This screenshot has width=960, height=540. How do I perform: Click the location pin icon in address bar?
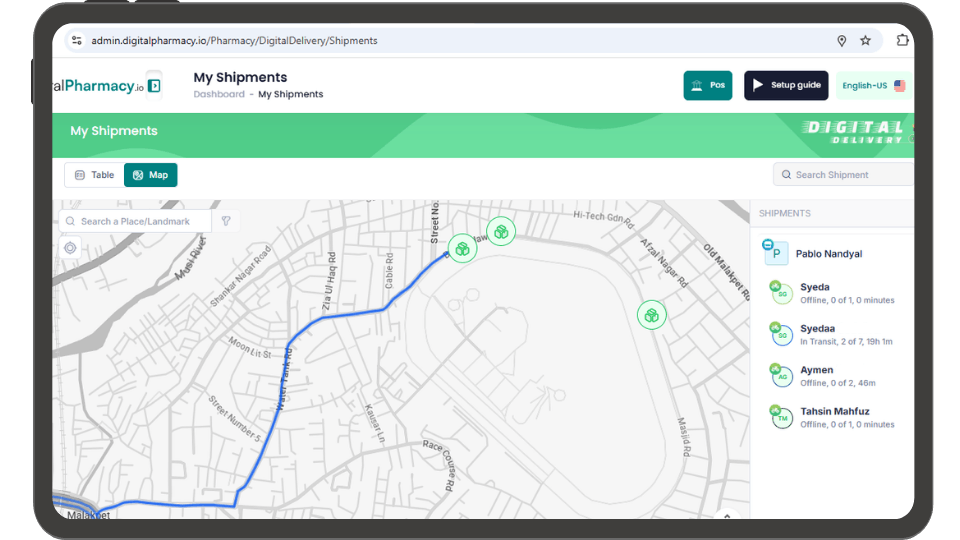pos(841,41)
